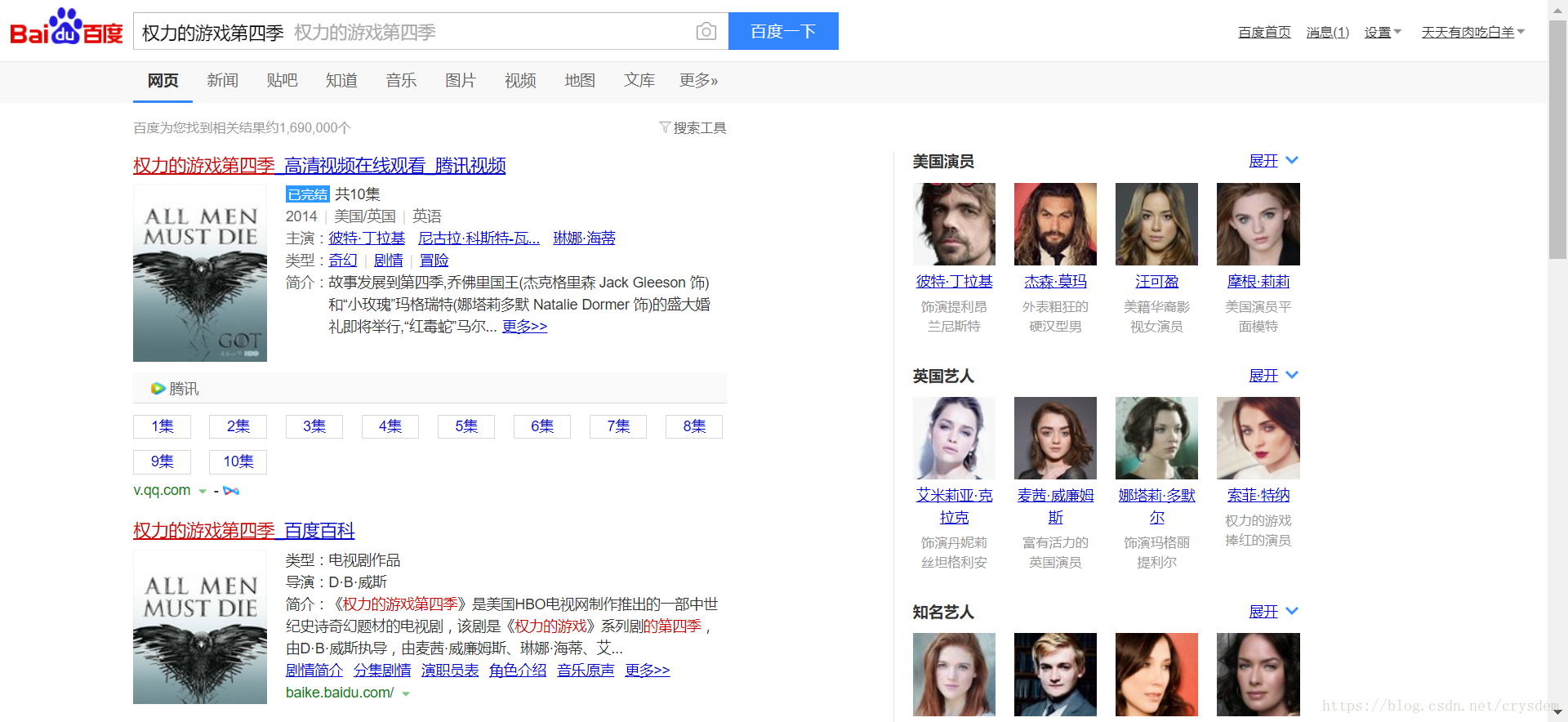Screen dimensions: 1568x722
Task: Expand 美国演员 section with 展开
Action: click(1273, 161)
